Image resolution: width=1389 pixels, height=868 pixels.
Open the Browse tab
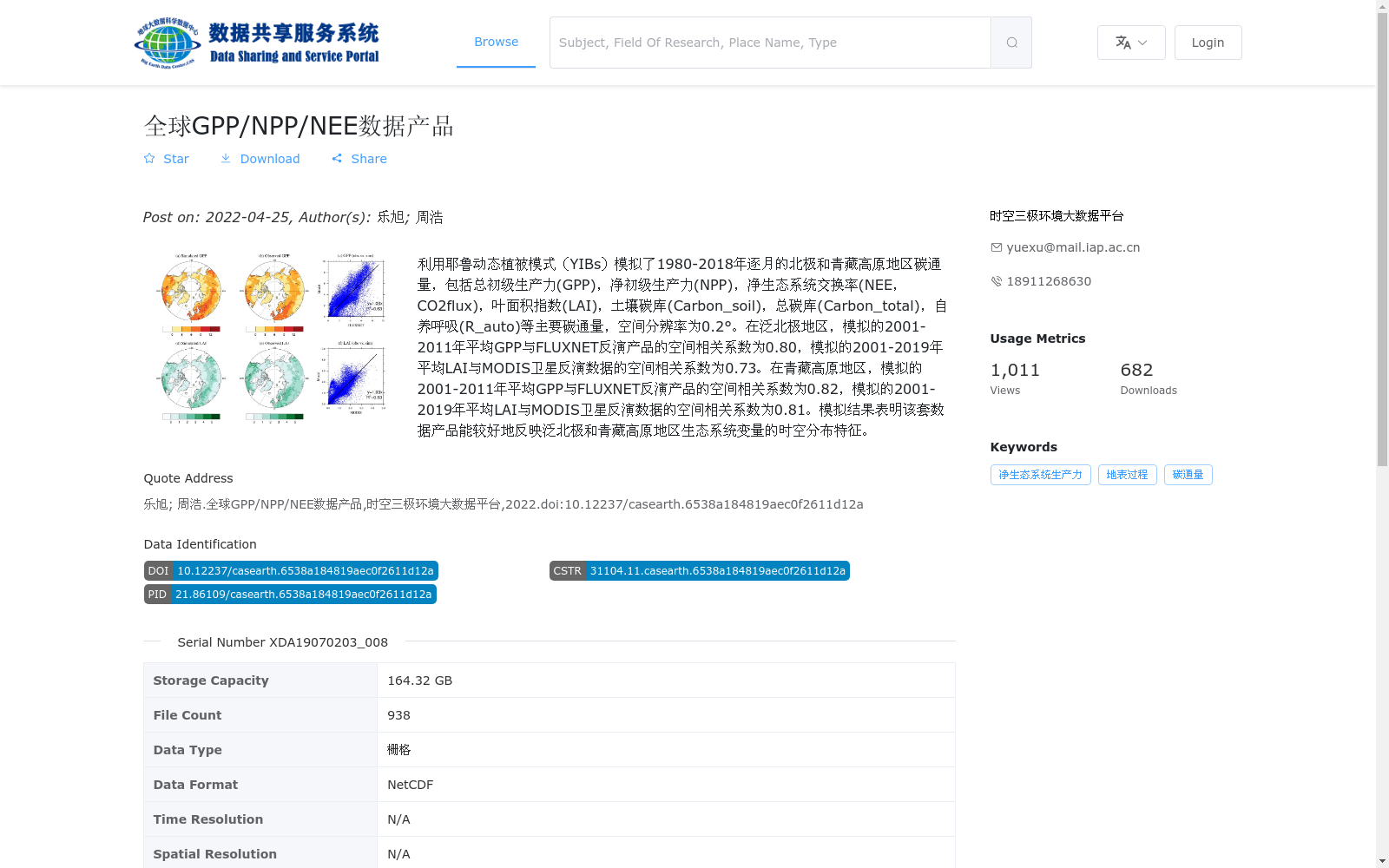pos(496,43)
